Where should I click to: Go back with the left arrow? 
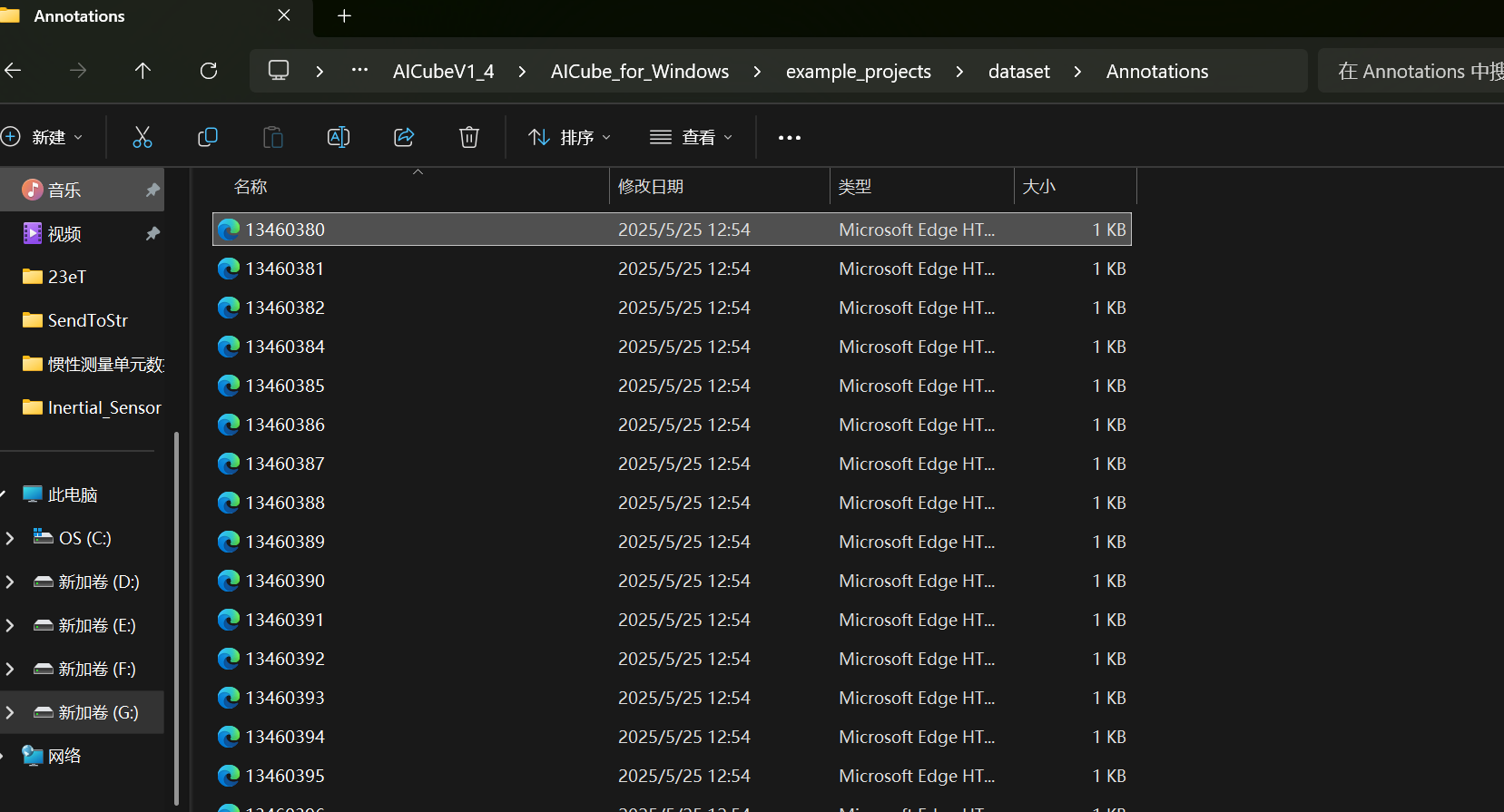tap(14, 71)
